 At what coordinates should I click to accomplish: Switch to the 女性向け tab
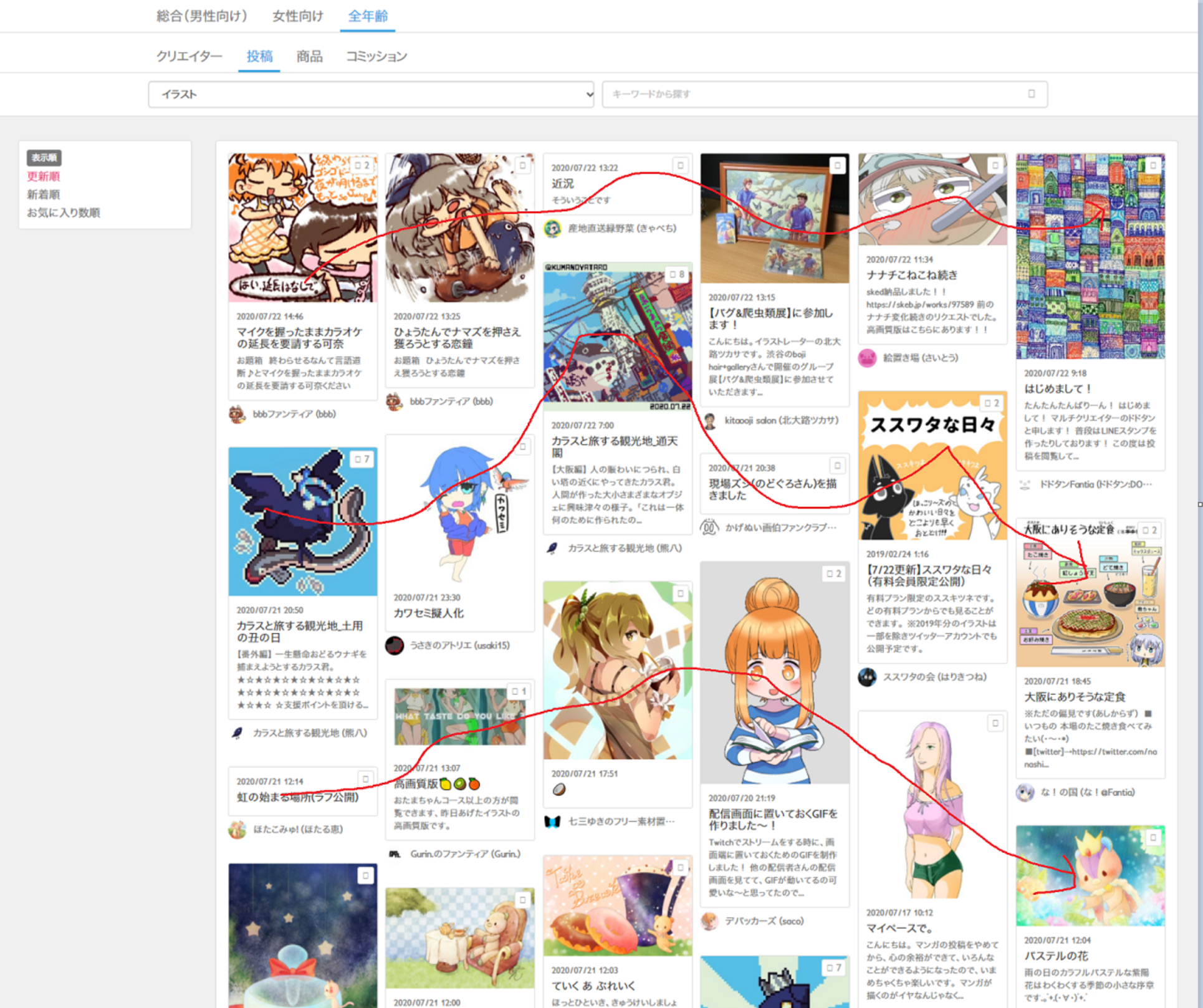pyautogui.click(x=297, y=16)
